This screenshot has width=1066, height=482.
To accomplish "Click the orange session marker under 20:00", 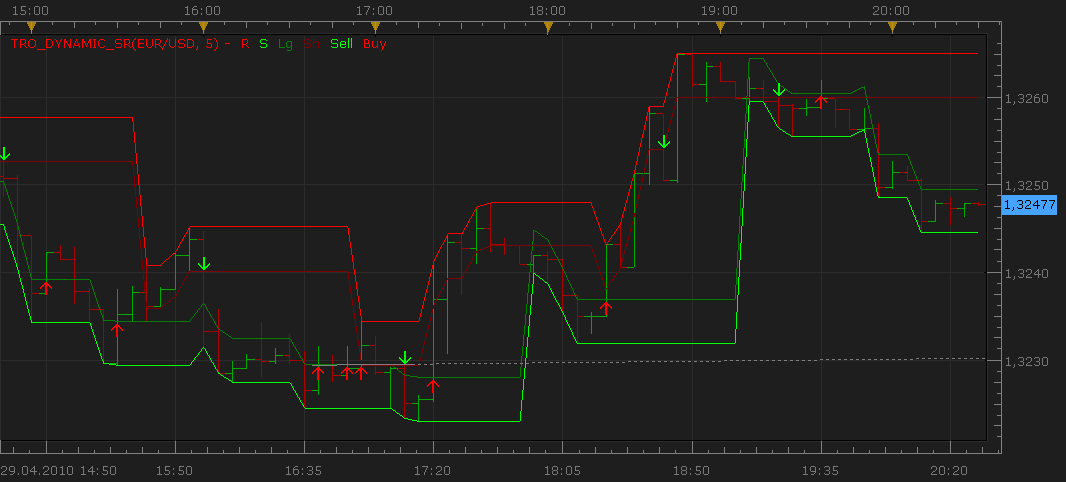I will tap(893, 27).
